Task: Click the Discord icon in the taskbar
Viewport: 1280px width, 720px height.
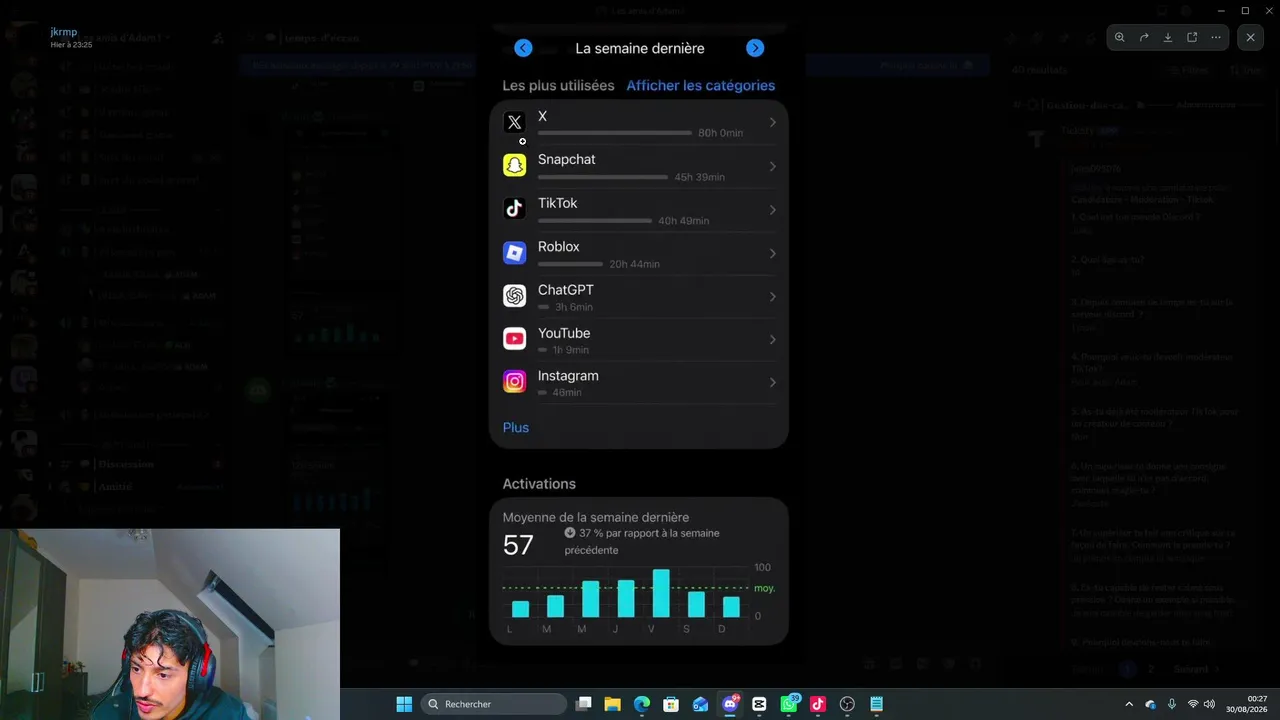Action: click(x=730, y=704)
